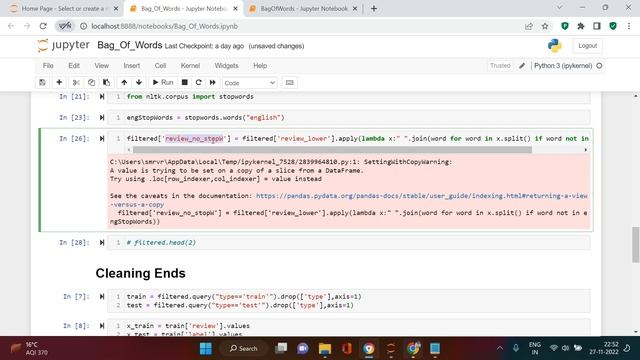Image resolution: width=640 pixels, height=360 pixels.
Task: Open Chrome three-dot menu
Action: [x=629, y=26]
